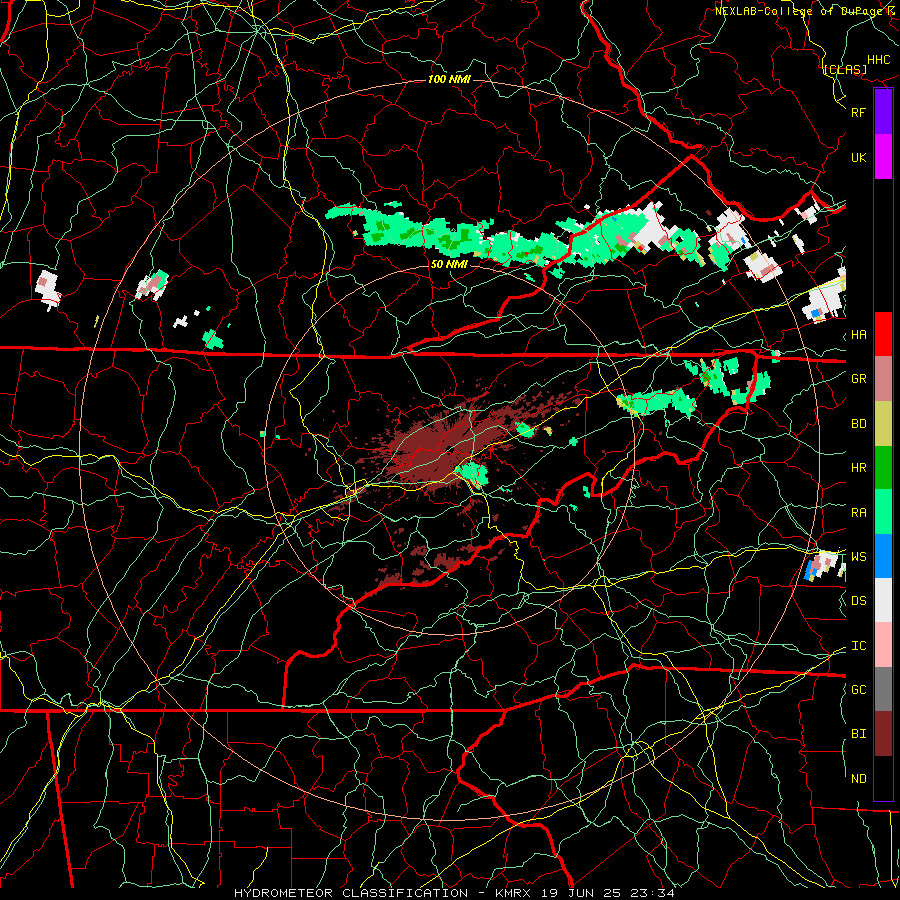Click the ND legend label

[x=859, y=779]
